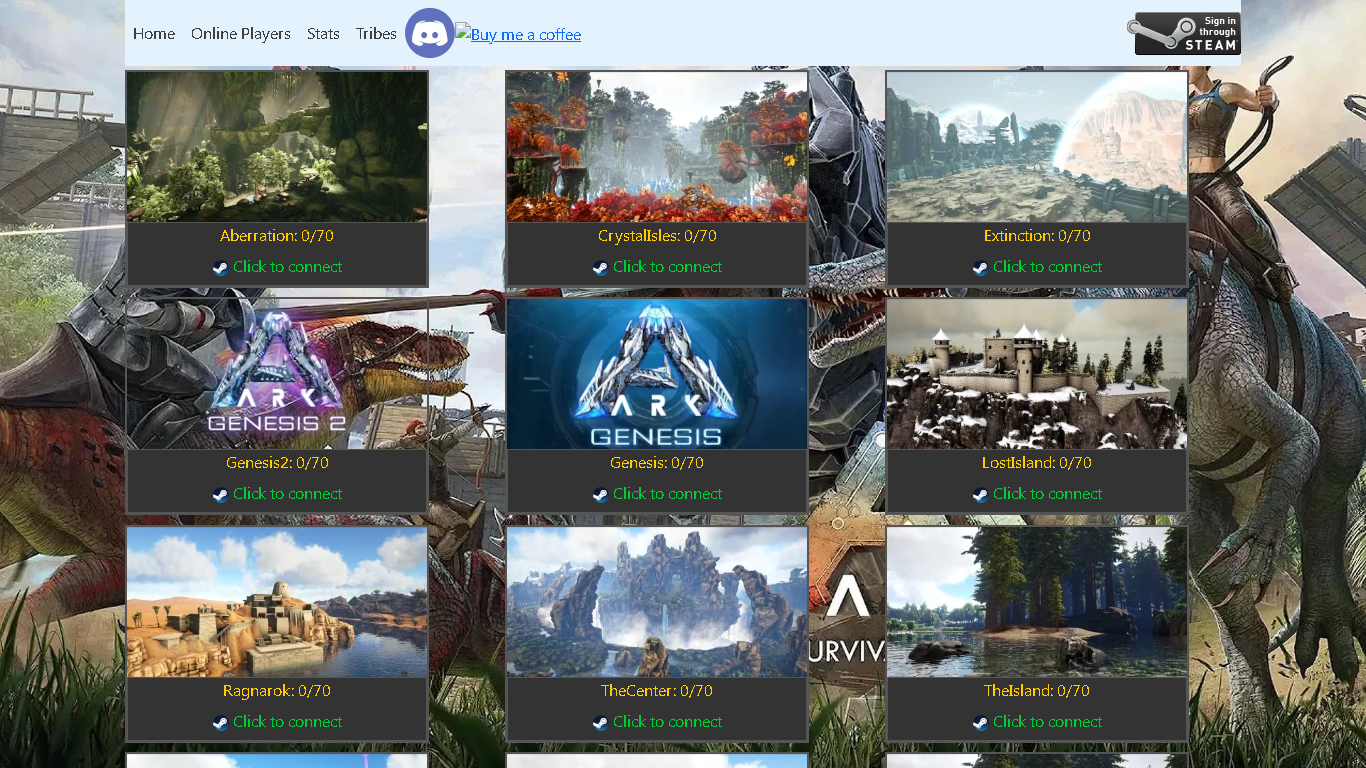Viewport: 1366px width, 768px height.
Task: Click the Steam icon under Extinction
Action: click(x=980, y=267)
